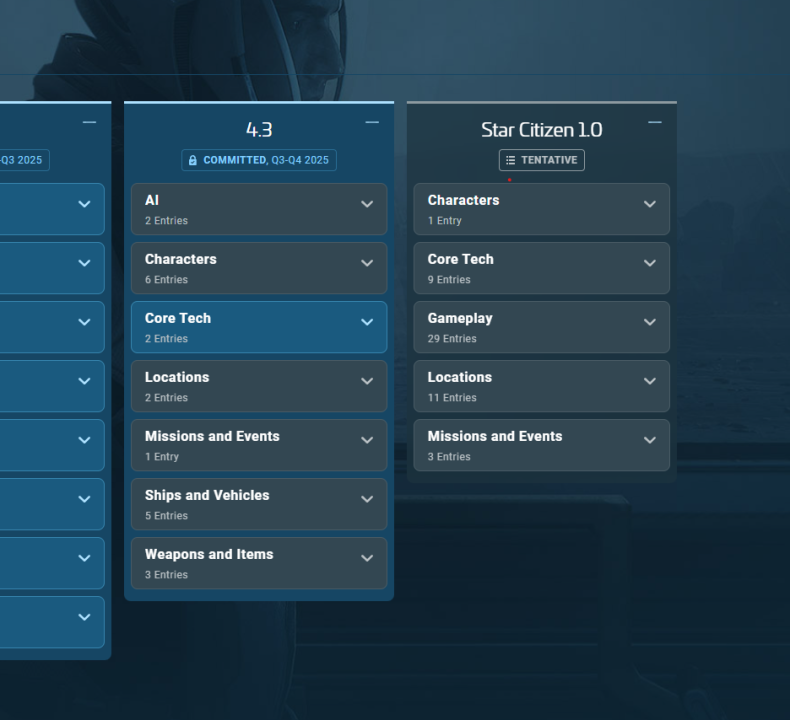
Task: Expand Locations chevron in 4.3 column
Action: coord(367,381)
